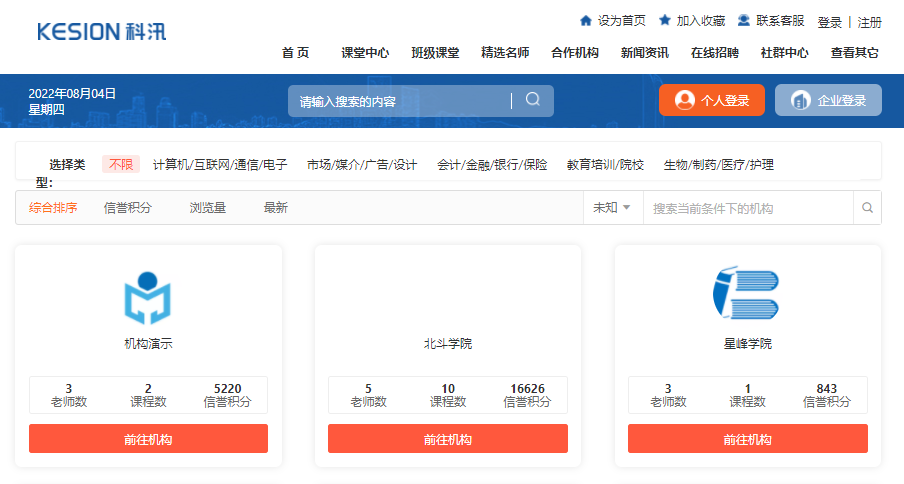Sort by 信誉积分

point(127,207)
